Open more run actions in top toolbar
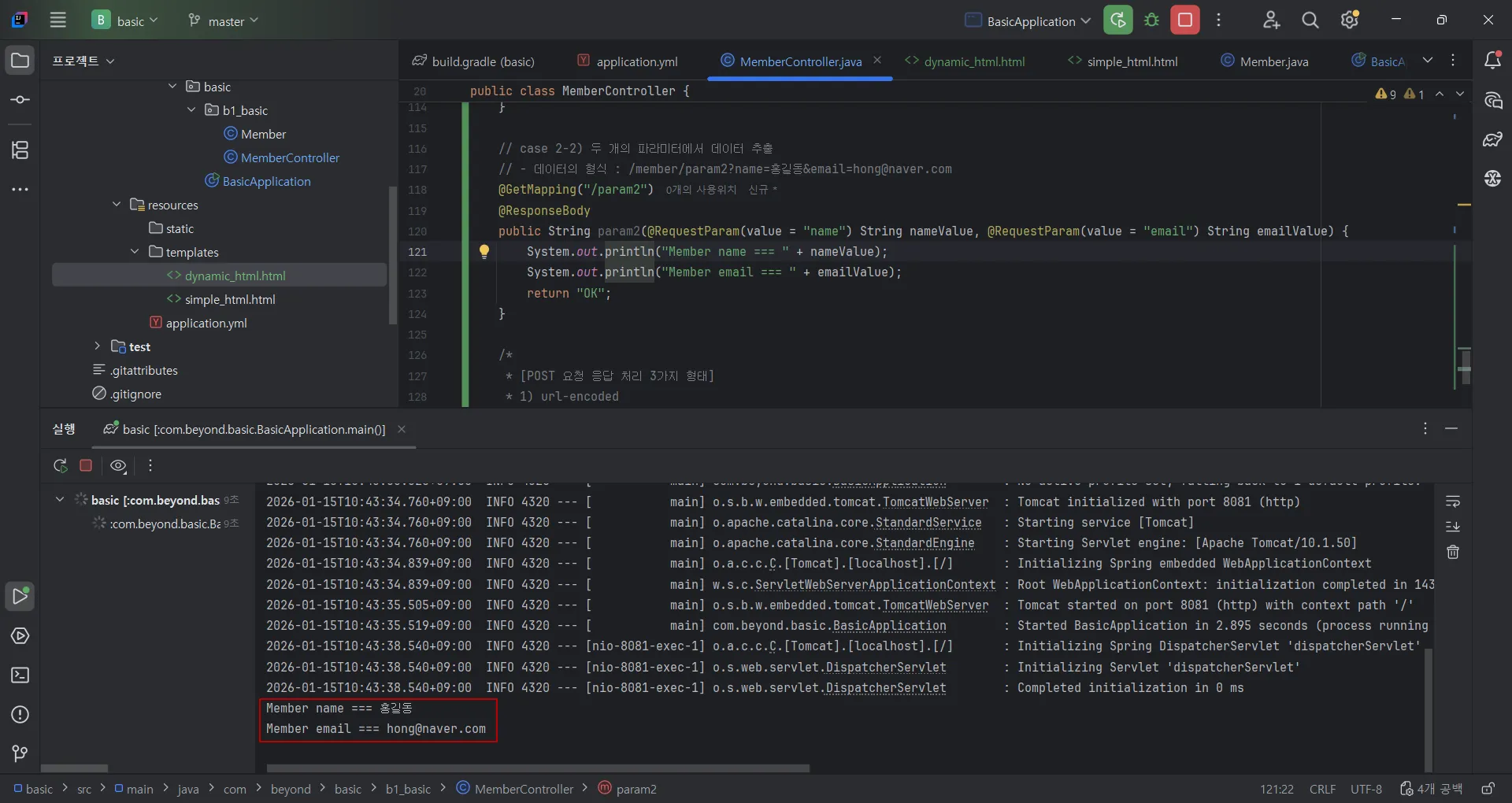The height and width of the screenshot is (803, 1512). click(x=1218, y=20)
